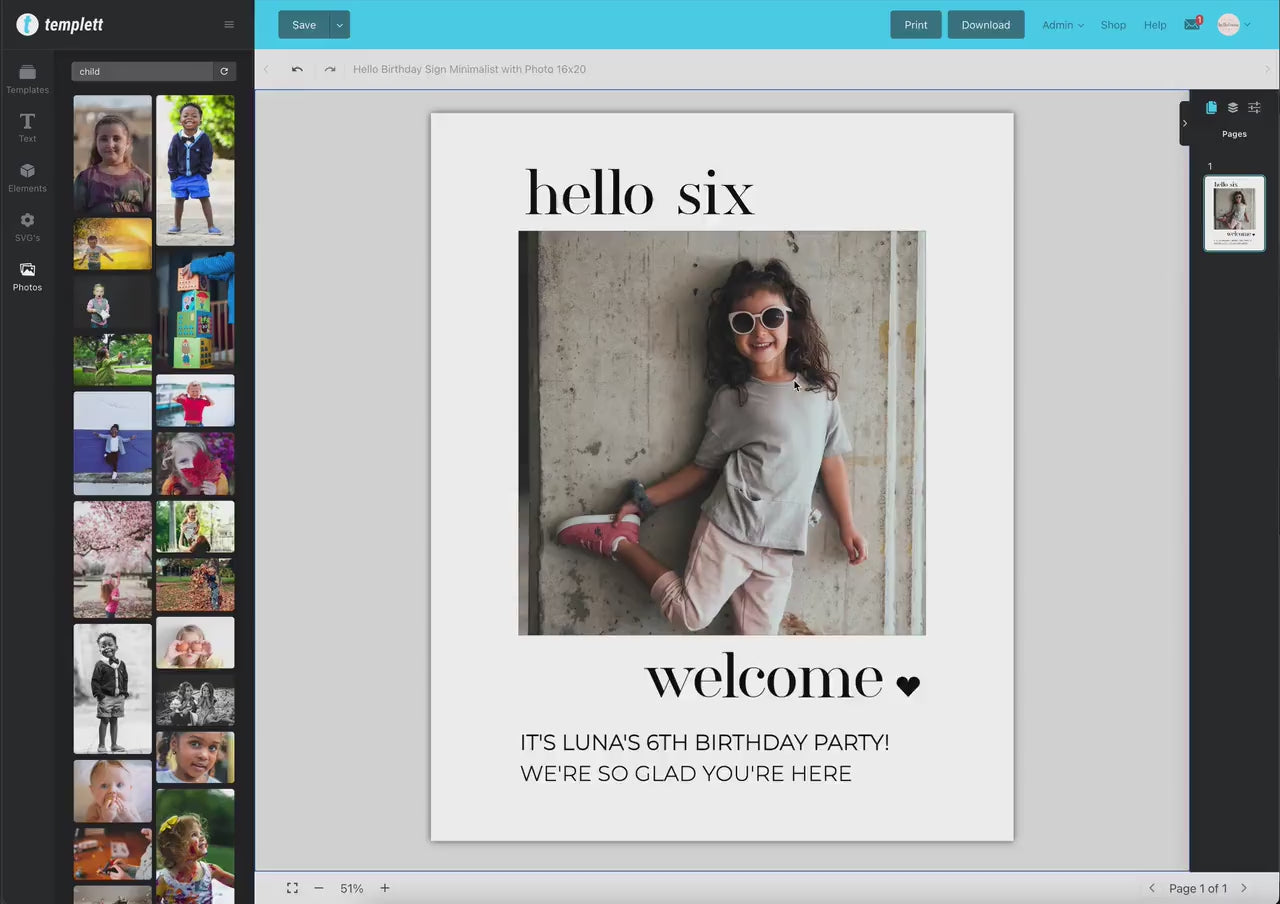Click the 'Page 1 of 1' indicator

[1198, 888]
